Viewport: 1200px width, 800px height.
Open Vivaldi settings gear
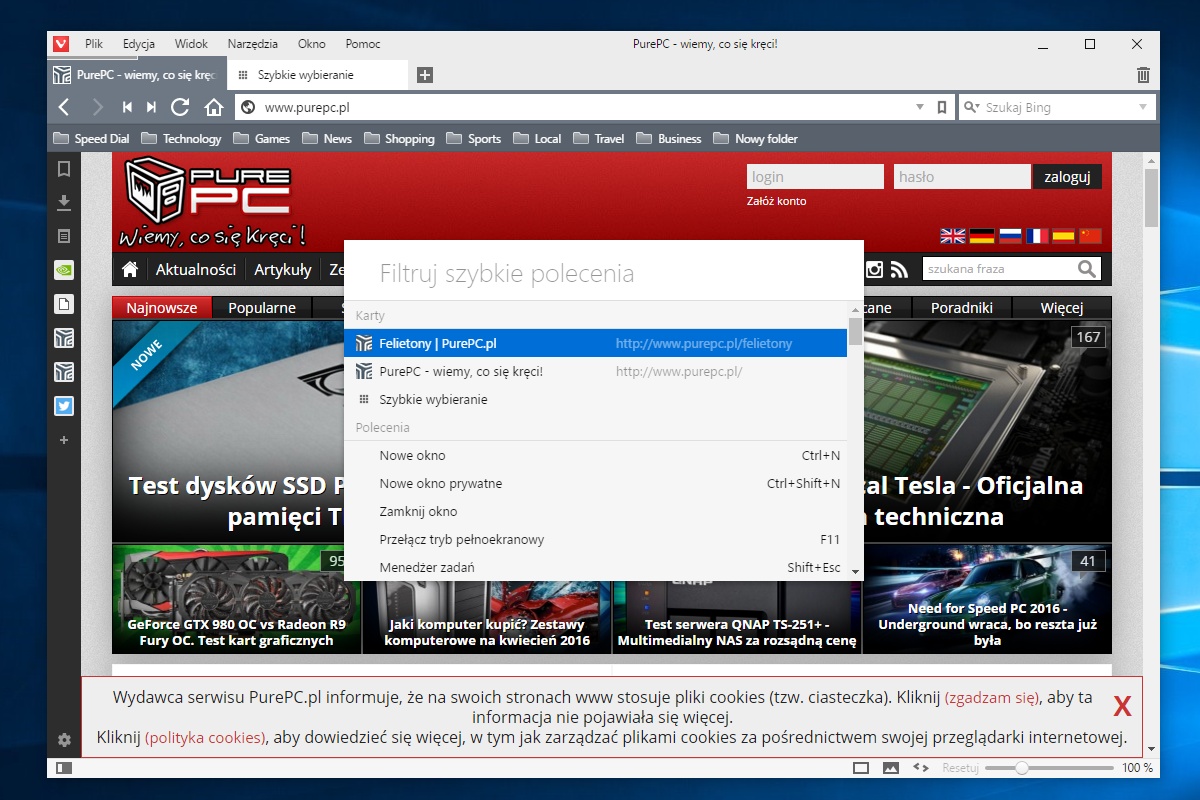(64, 740)
